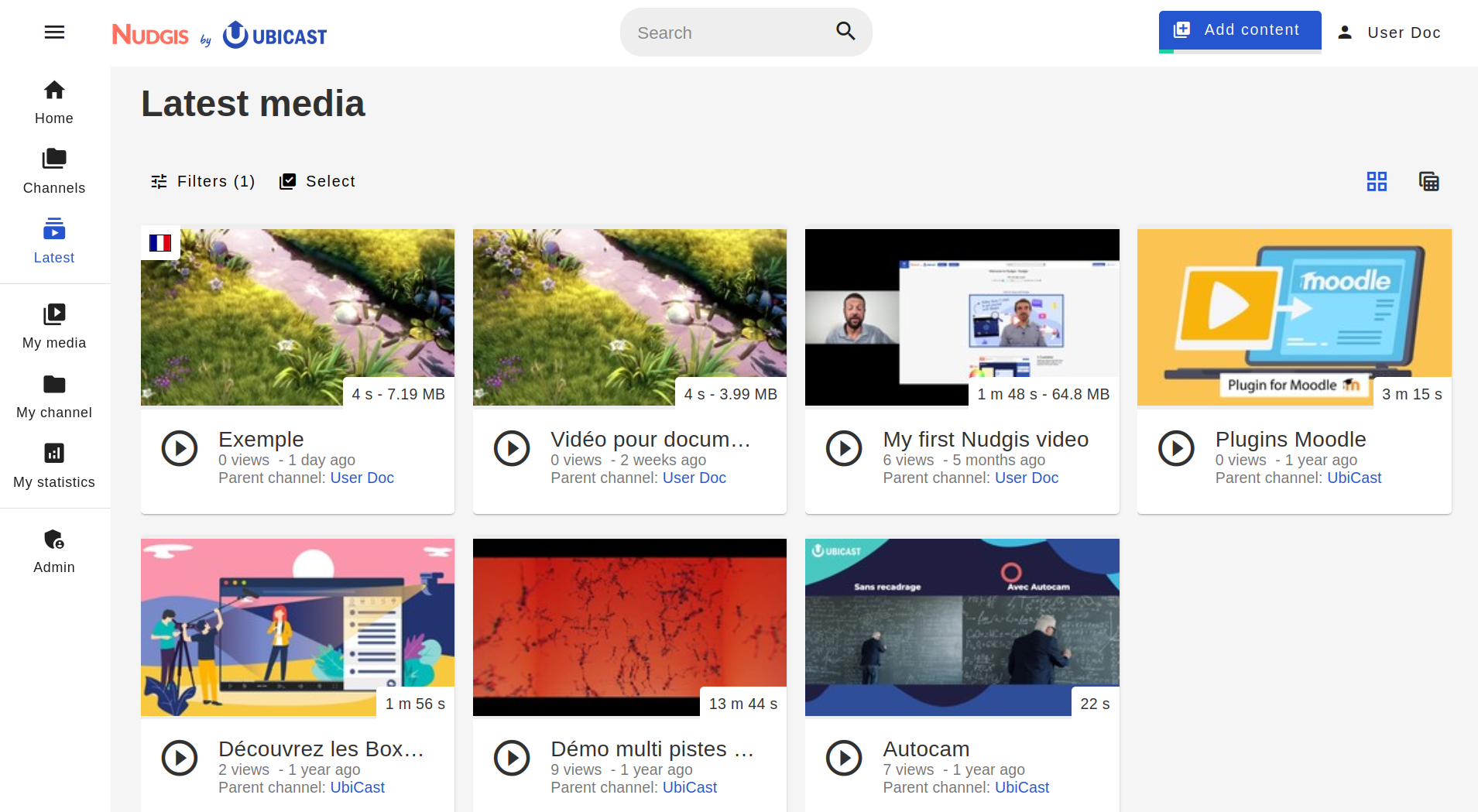Open UbiCast channel under Découvrez les Box…

pyautogui.click(x=357, y=787)
